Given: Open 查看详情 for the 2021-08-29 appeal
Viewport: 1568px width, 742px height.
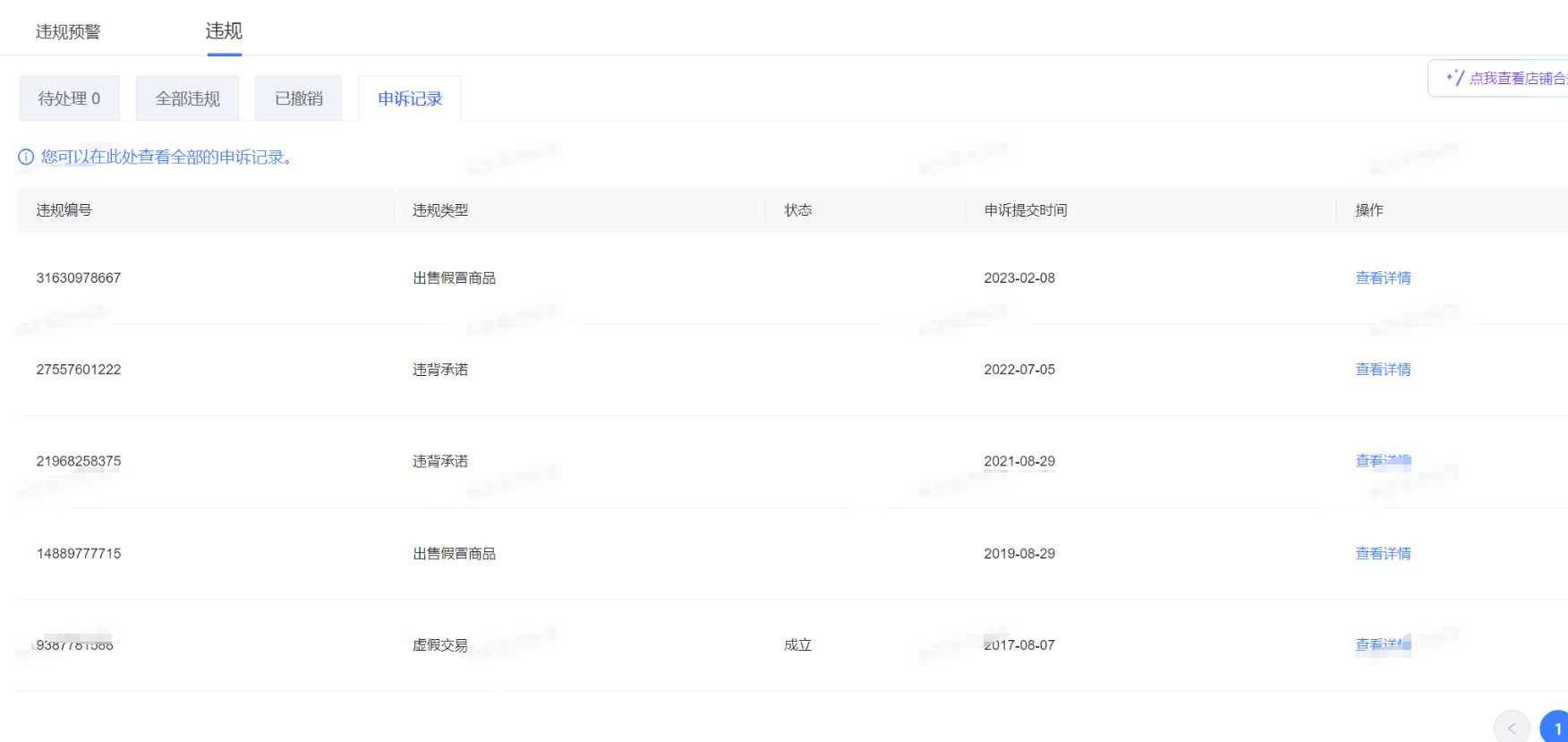Looking at the screenshot, I should [1383, 462].
